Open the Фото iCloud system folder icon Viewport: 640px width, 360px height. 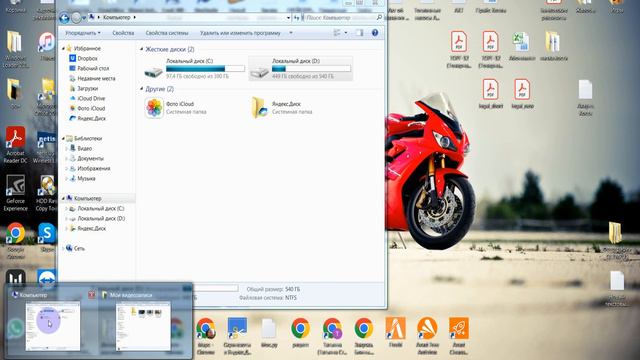coord(154,108)
